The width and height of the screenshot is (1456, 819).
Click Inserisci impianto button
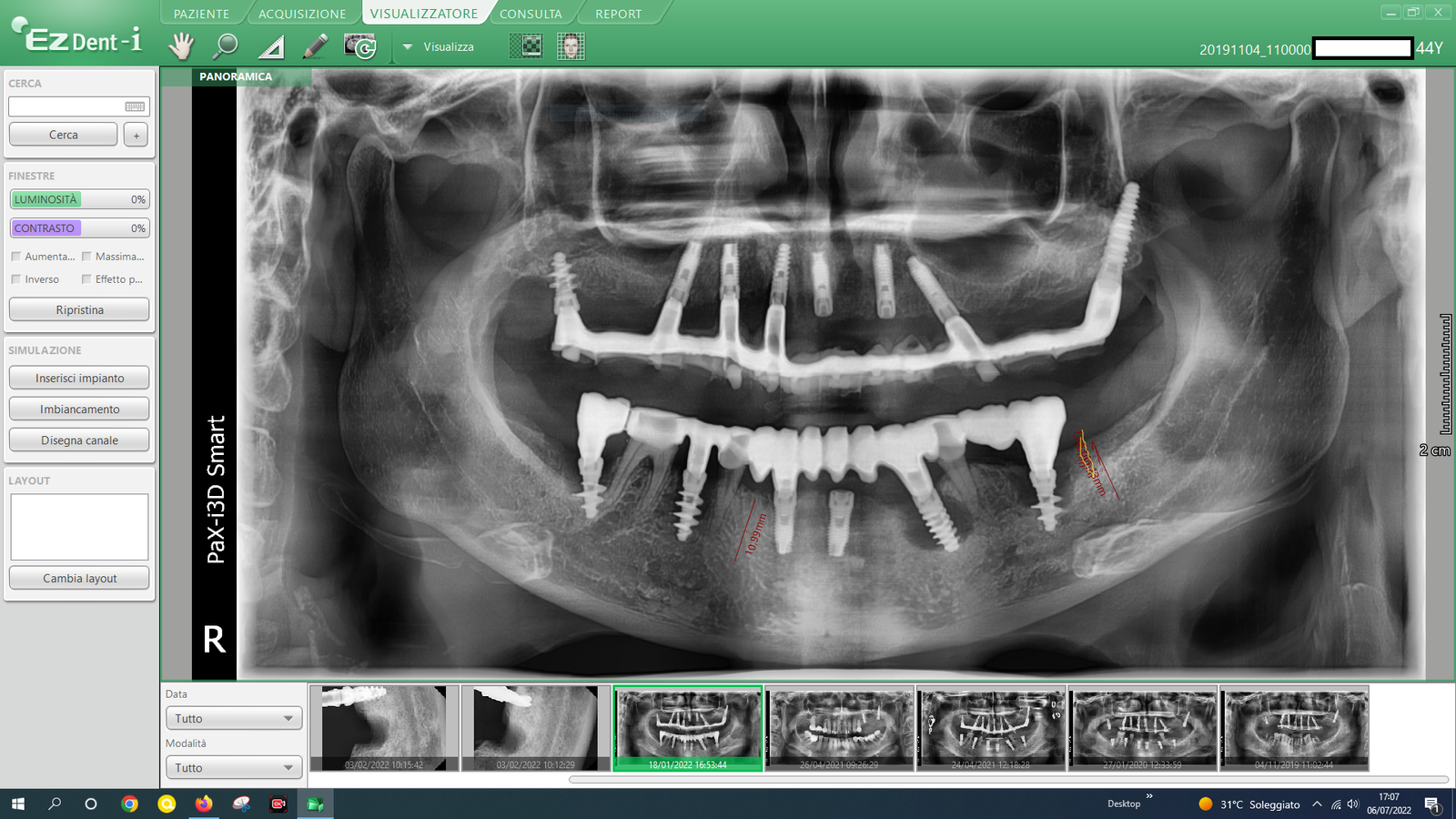point(79,378)
